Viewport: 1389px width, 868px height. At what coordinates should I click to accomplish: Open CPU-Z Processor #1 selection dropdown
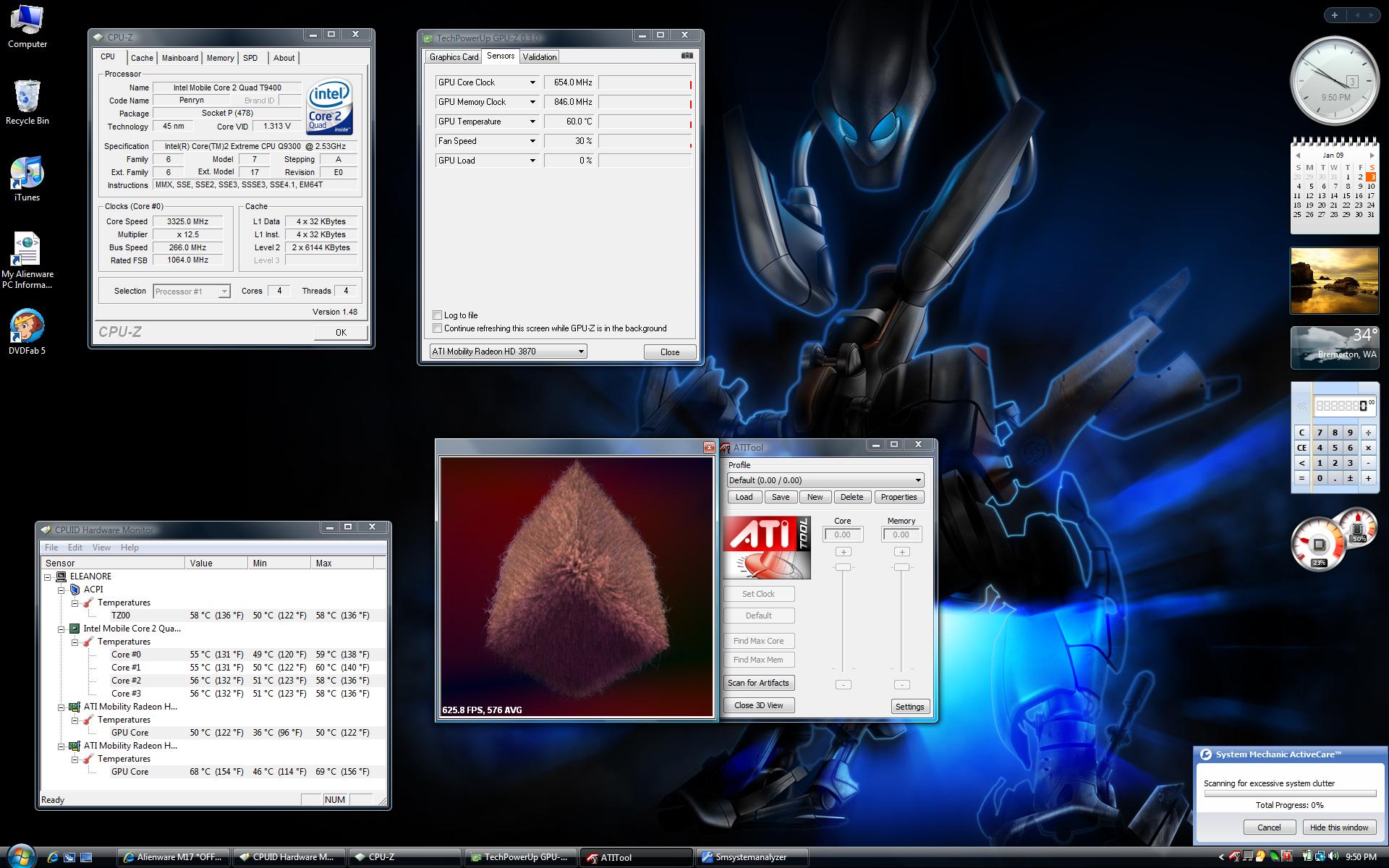tap(192, 292)
